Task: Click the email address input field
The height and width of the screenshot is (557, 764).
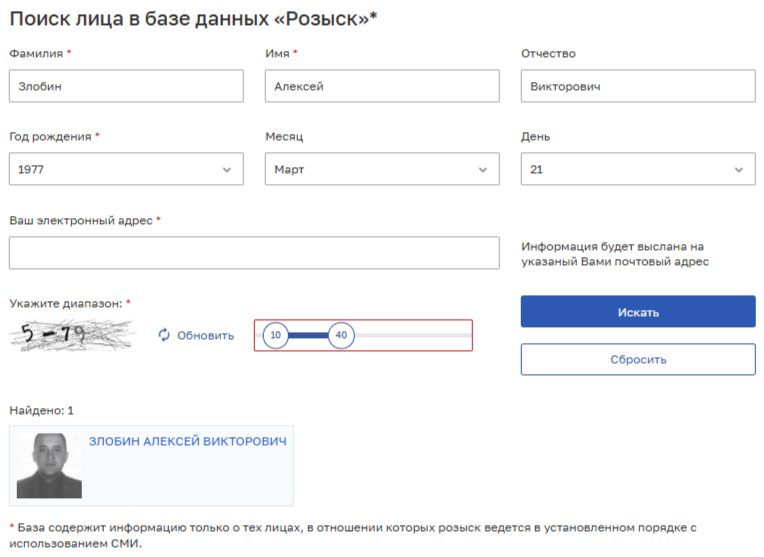Action: tap(254, 253)
